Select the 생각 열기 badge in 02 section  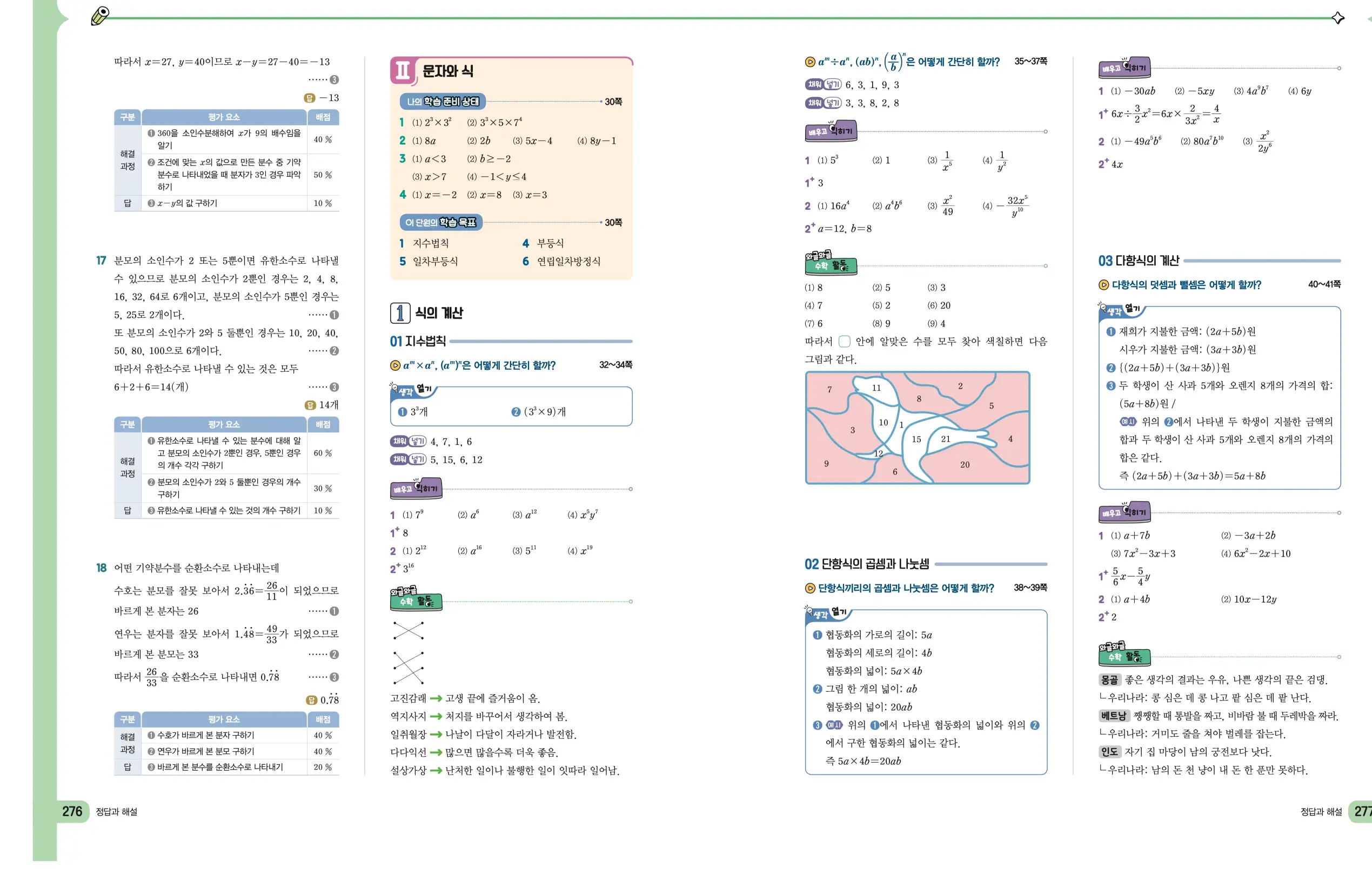(x=826, y=613)
